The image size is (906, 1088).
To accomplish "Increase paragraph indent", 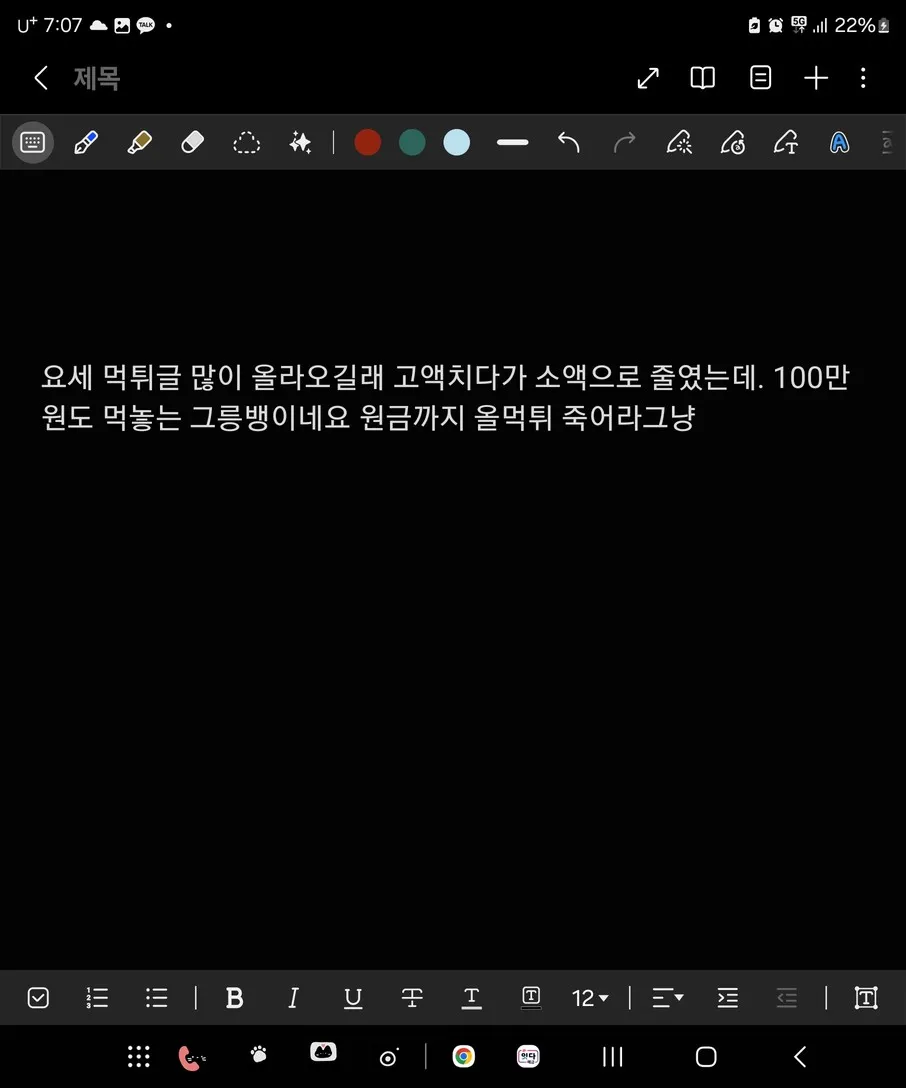I will (x=727, y=998).
